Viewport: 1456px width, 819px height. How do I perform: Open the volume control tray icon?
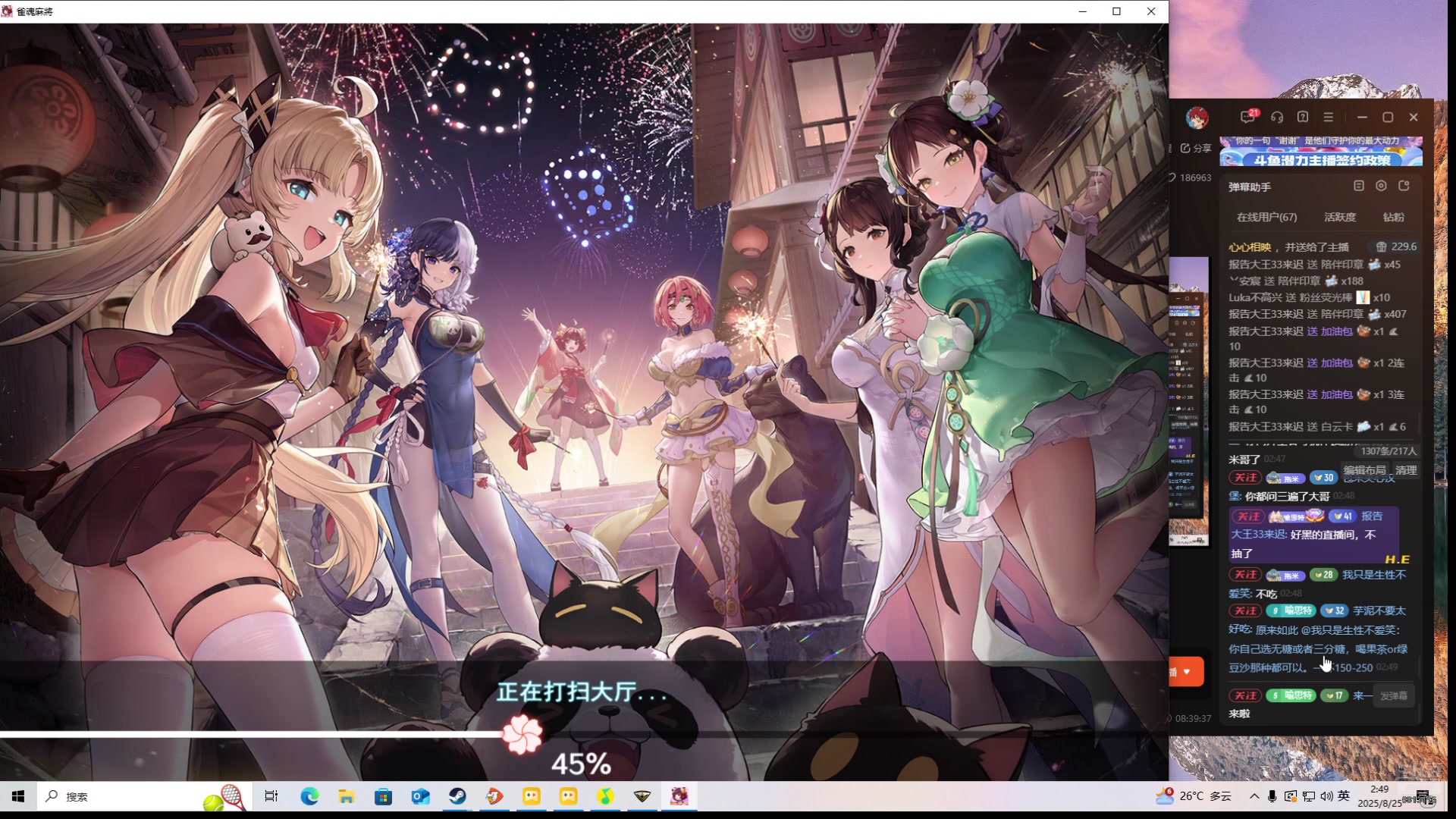click(x=1326, y=796)
